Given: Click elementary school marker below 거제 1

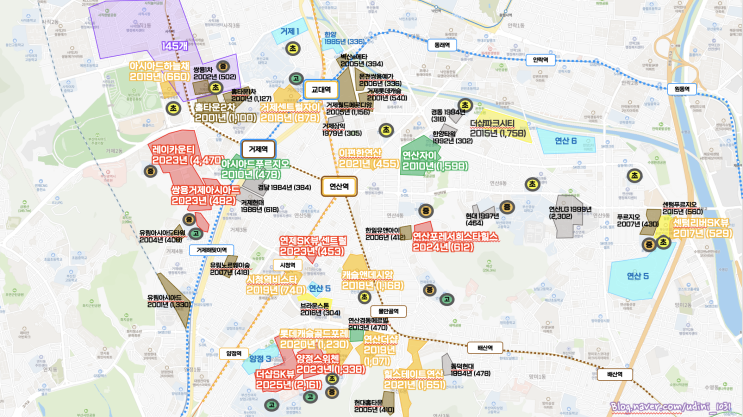Looking at the screenshot, I should 293,48.
